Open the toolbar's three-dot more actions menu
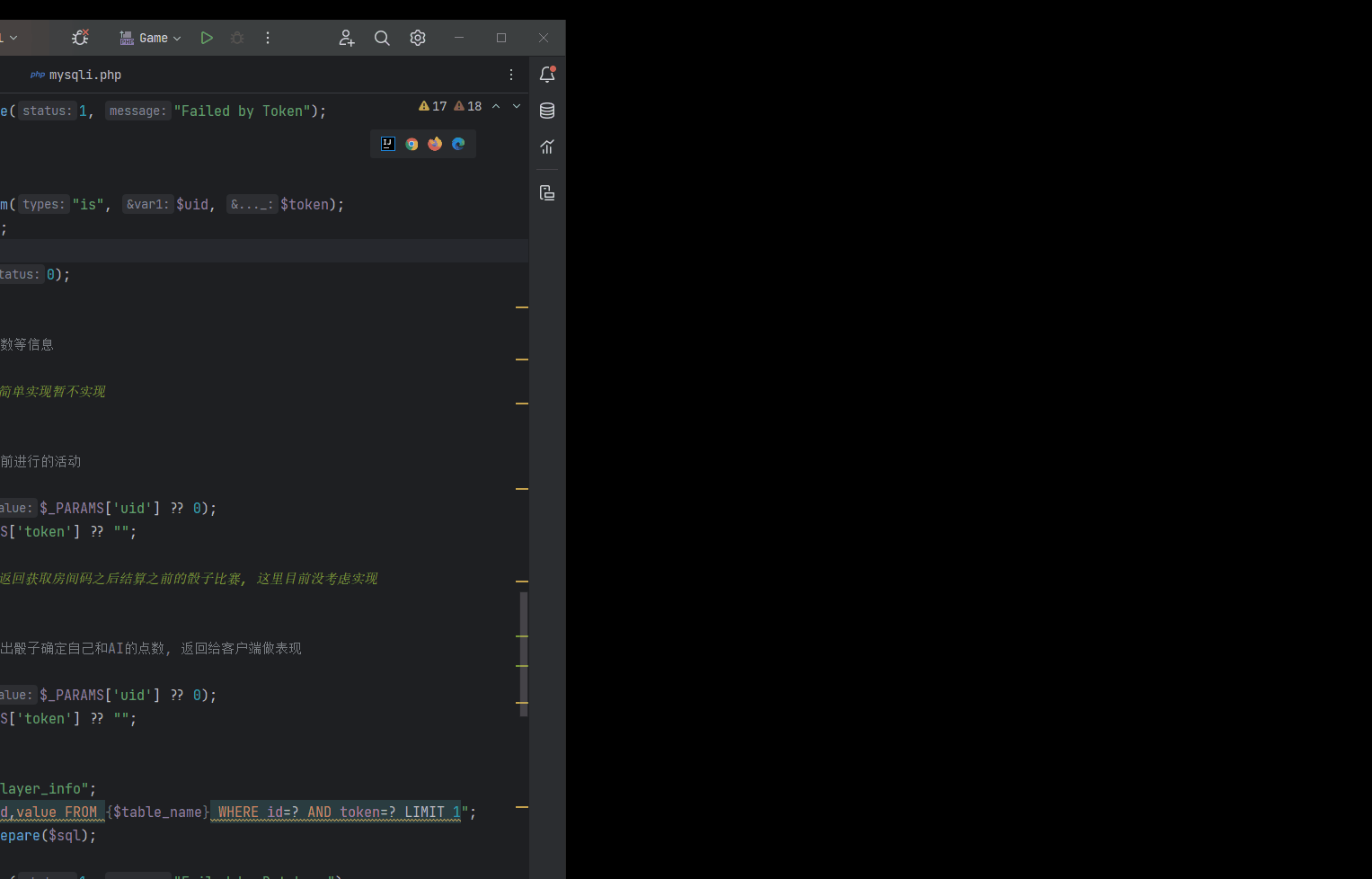 [x=268, y=38]
